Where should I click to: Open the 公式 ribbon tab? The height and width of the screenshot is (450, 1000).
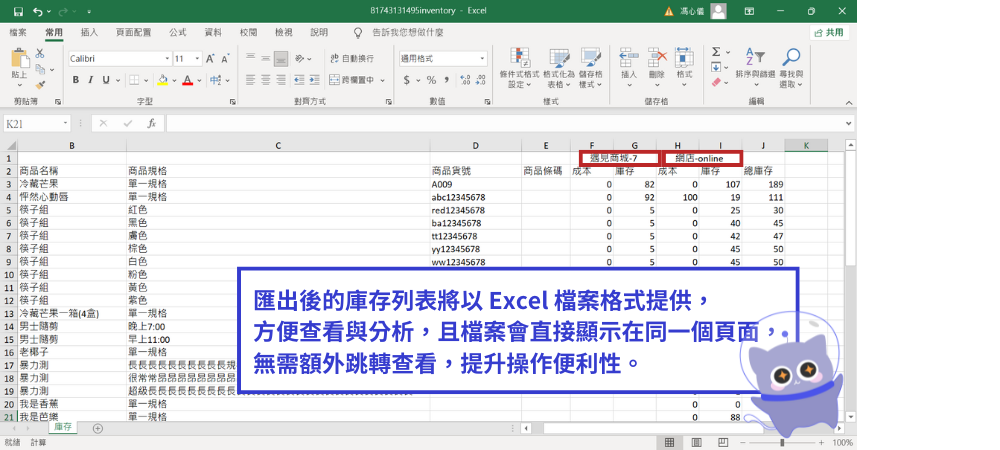pos(178,32)
